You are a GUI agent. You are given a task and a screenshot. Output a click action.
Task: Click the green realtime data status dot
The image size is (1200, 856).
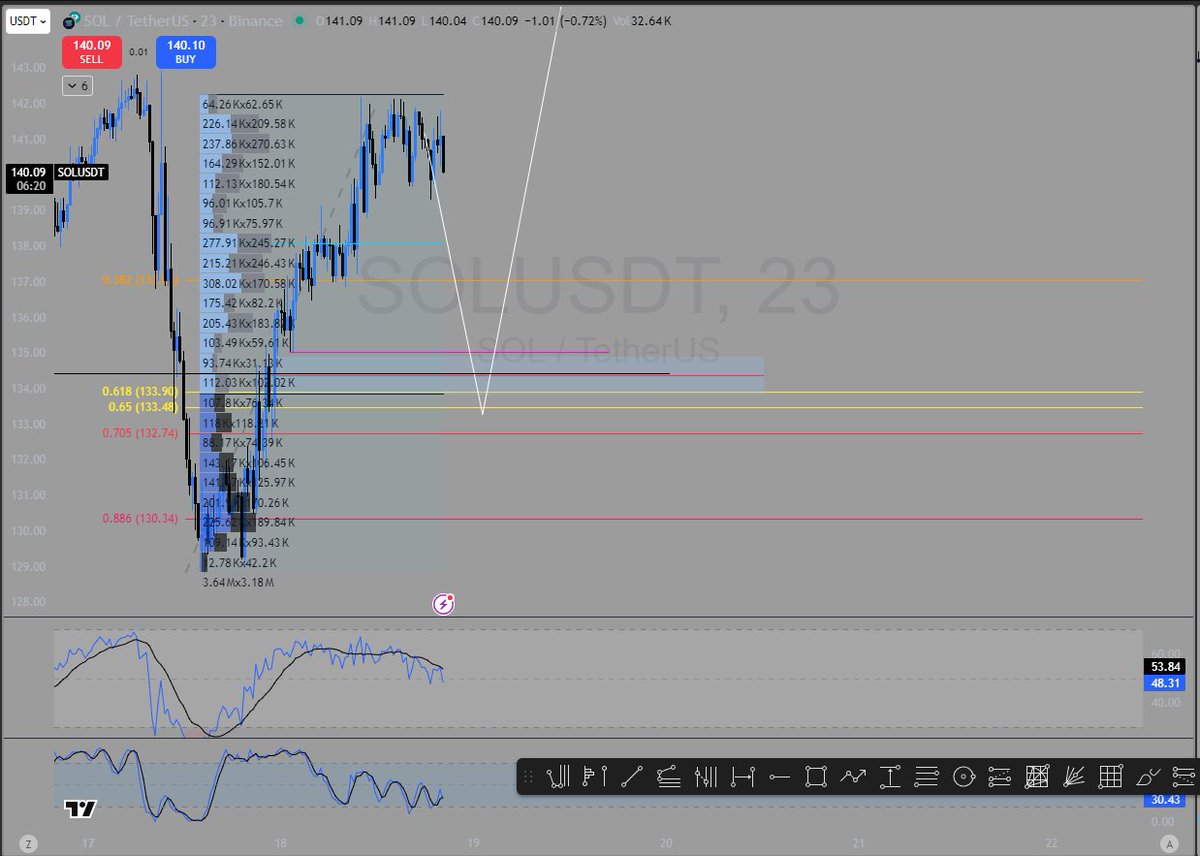[x=297, y=20]
